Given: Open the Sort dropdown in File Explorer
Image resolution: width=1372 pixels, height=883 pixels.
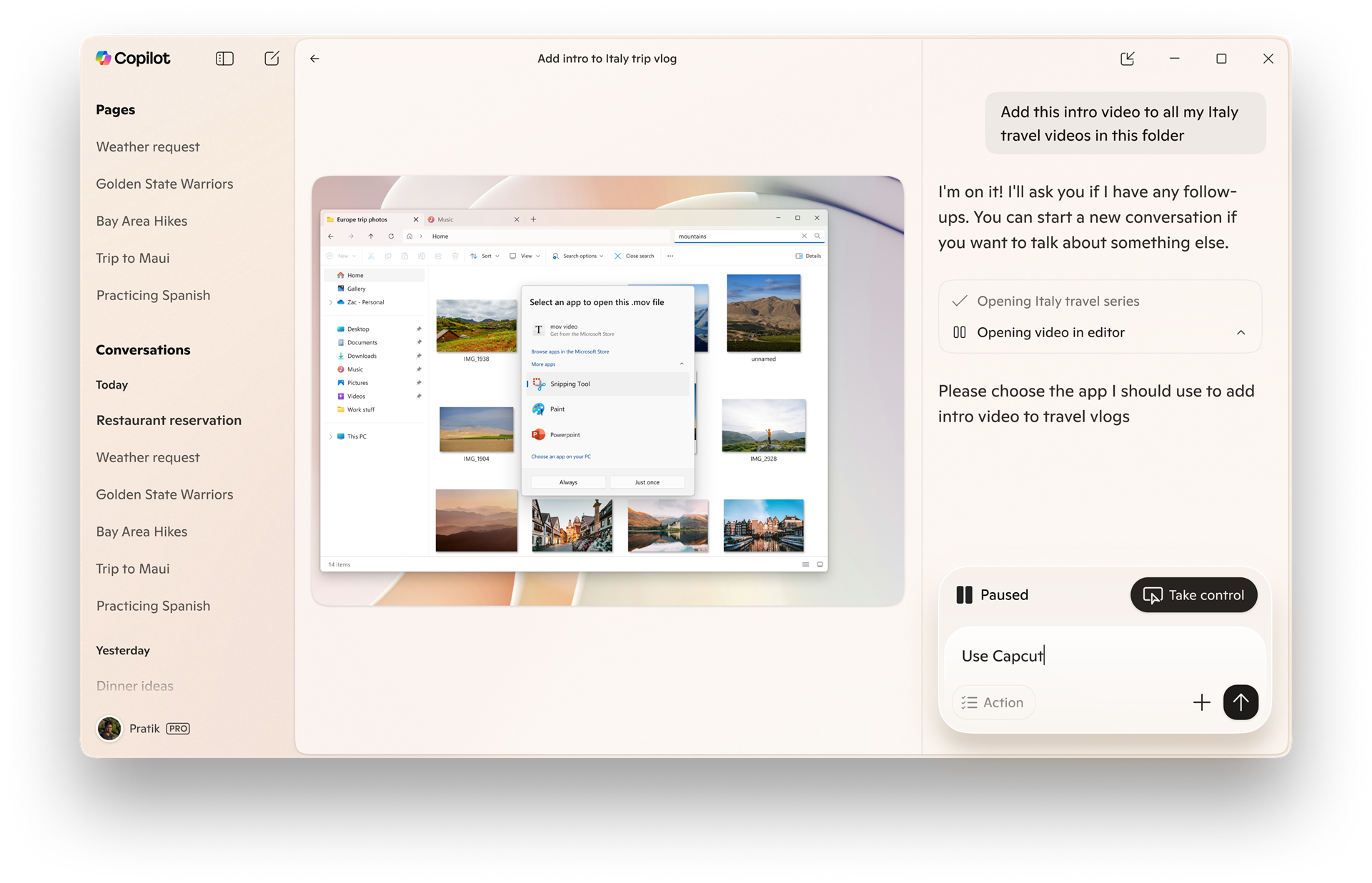Looking at the screenshot, I should click(x=485, y=255).
